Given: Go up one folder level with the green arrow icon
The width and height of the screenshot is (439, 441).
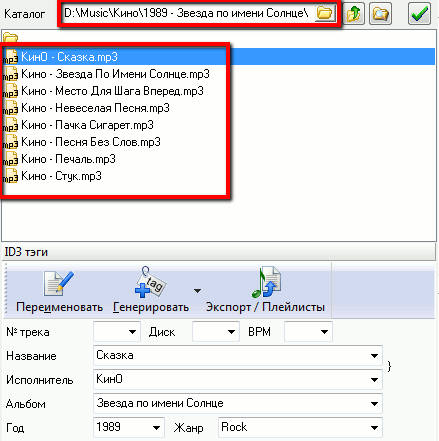Looking at the screenshot, I should pyautogui.click(x=354, y=14).
